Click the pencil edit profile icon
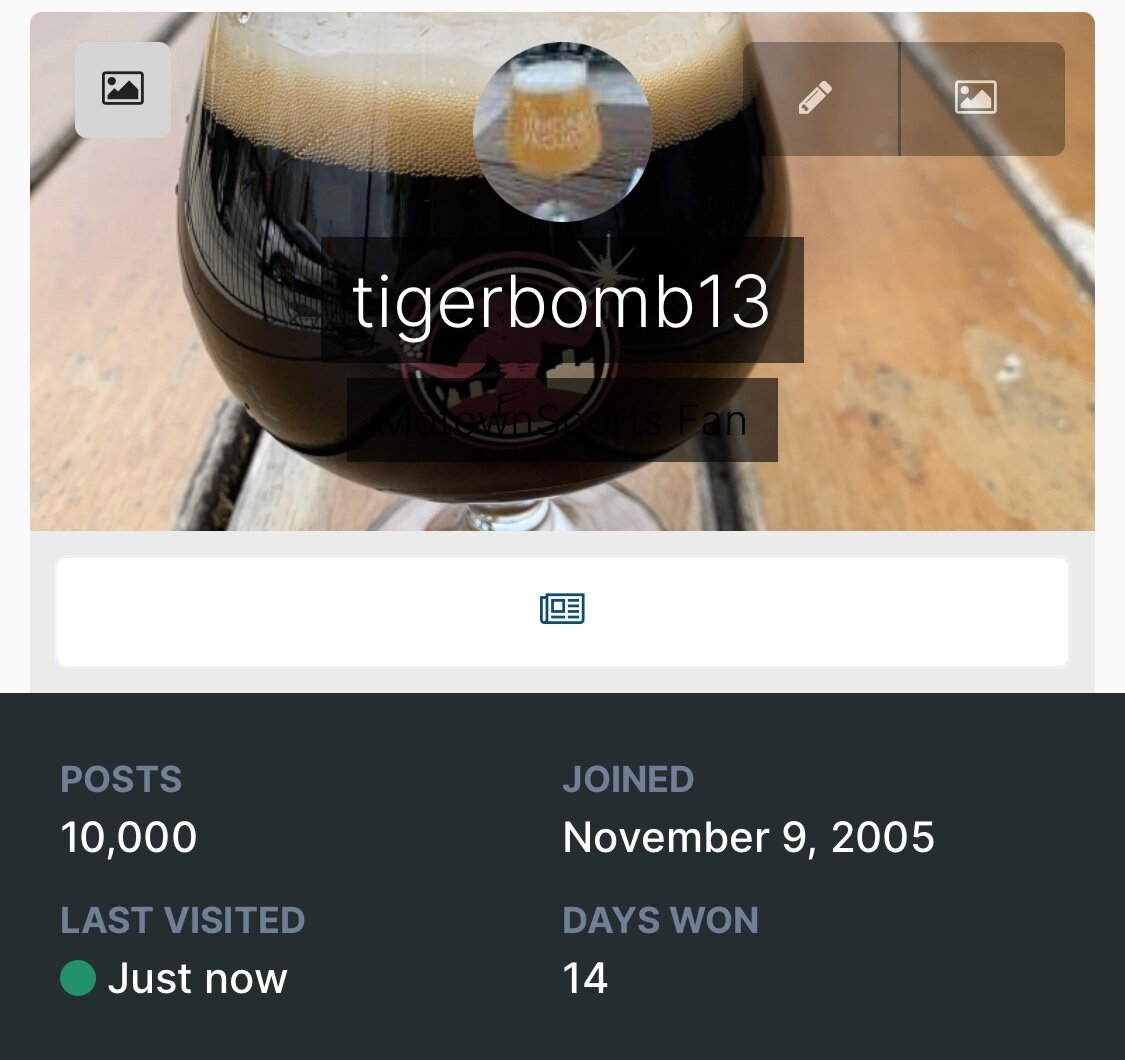 [x=816, y=98]
